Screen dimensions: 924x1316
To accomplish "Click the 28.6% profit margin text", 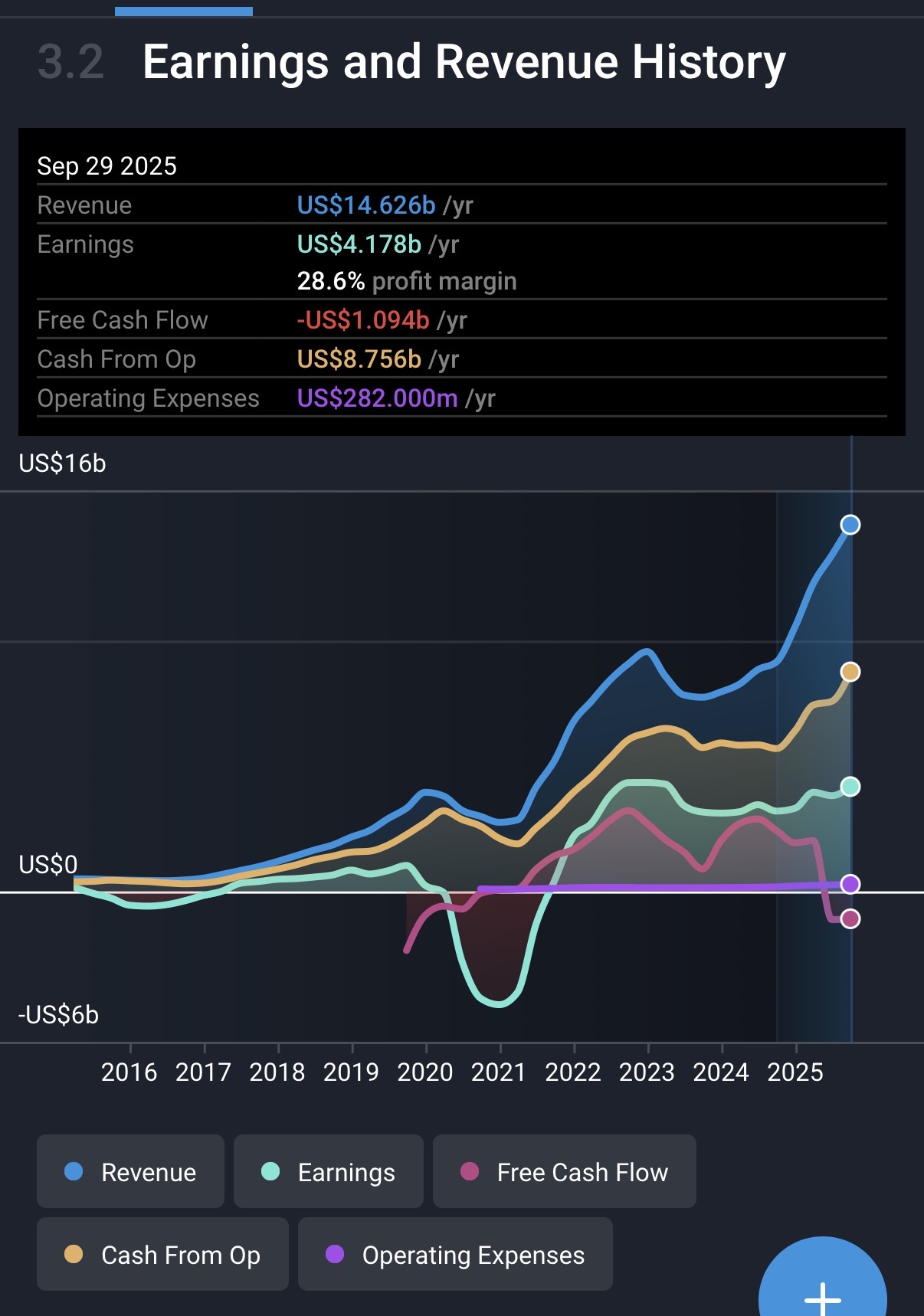I will tap(406, 281).
